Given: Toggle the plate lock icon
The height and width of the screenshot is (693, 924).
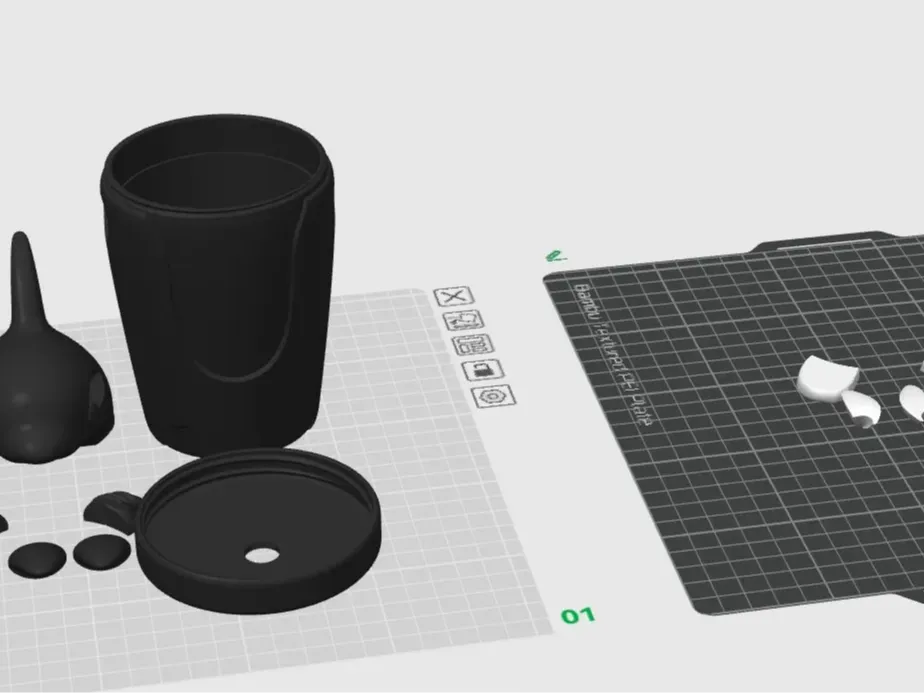Looking at the screenshot, I should tap(481, 371).
